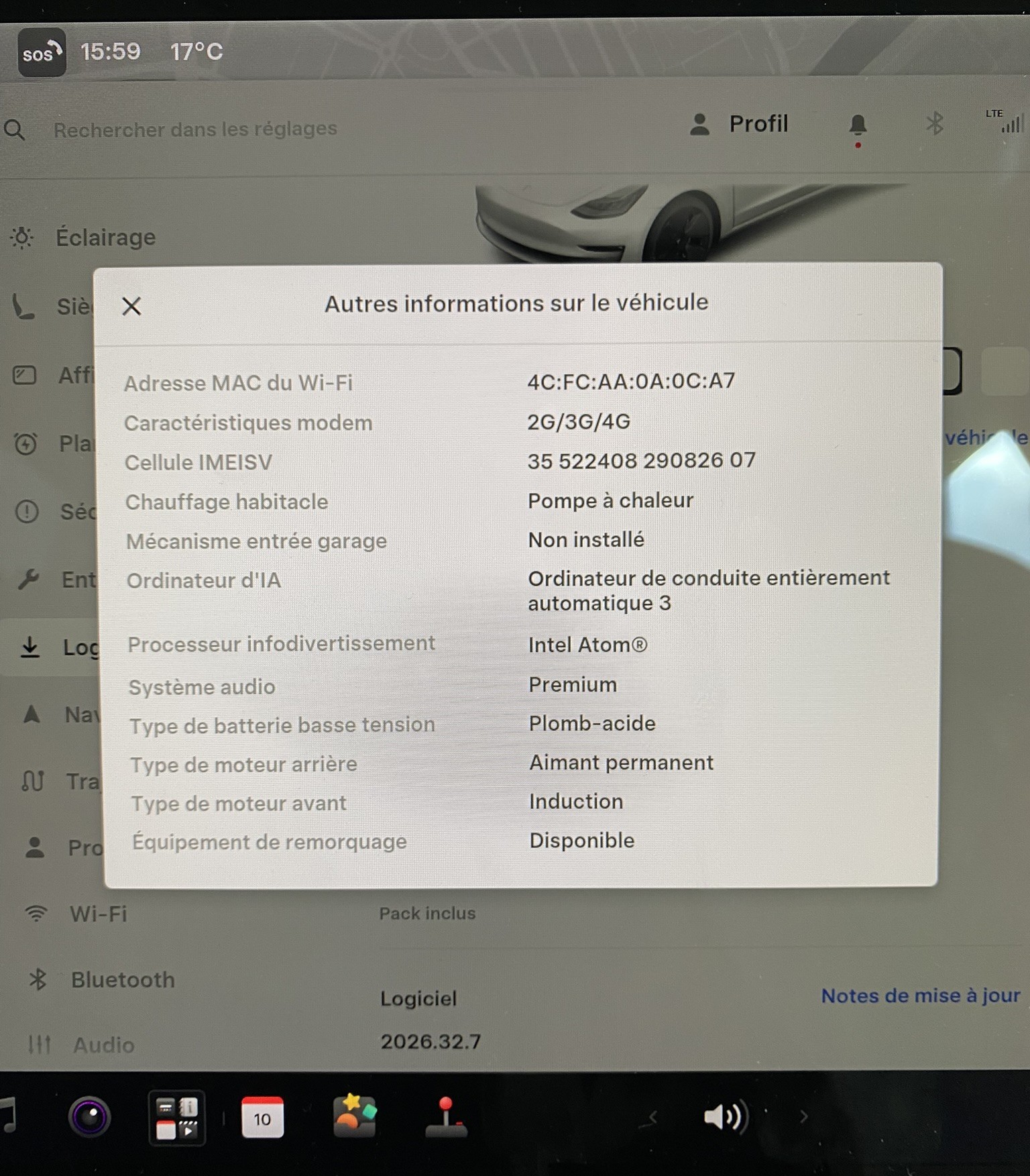The height and width of the screenshot is (1176, 1030).
Task: Select the display icon in sidebar
Action: coord(25,374)
